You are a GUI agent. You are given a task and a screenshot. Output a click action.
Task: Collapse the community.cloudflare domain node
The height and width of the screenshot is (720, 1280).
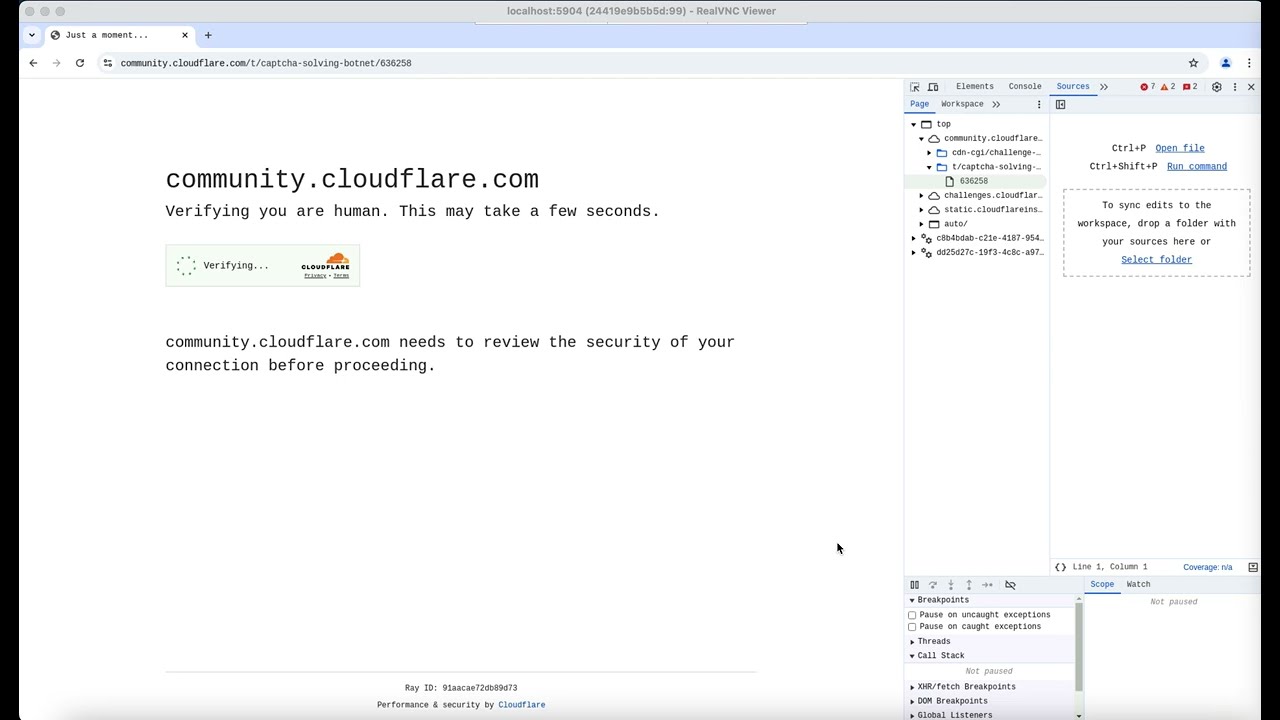point(921,139)
